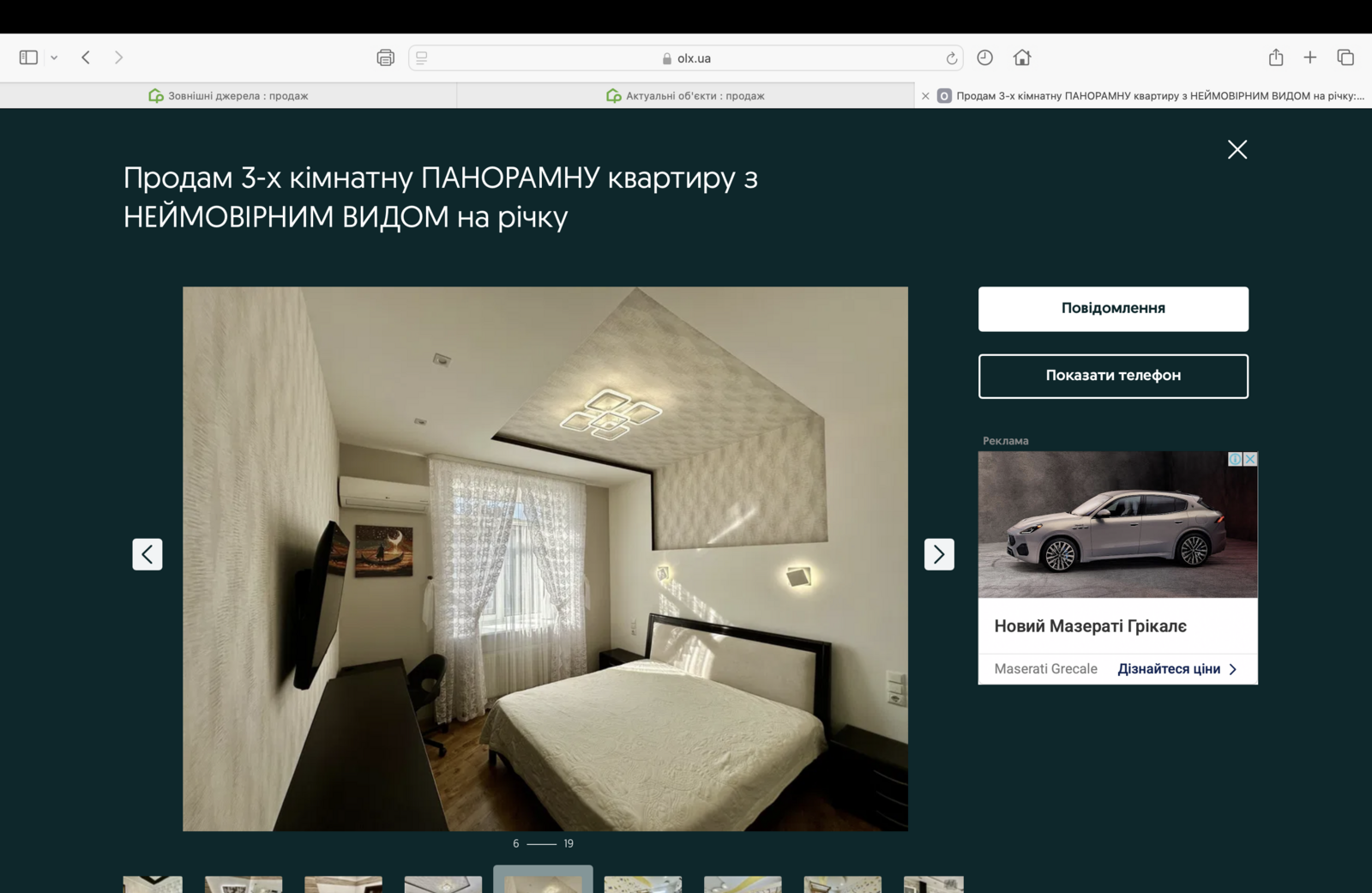Close the apartment listing tab
Screen dimensions: 1372x893
pyautogui.click(x=925, y=96)
